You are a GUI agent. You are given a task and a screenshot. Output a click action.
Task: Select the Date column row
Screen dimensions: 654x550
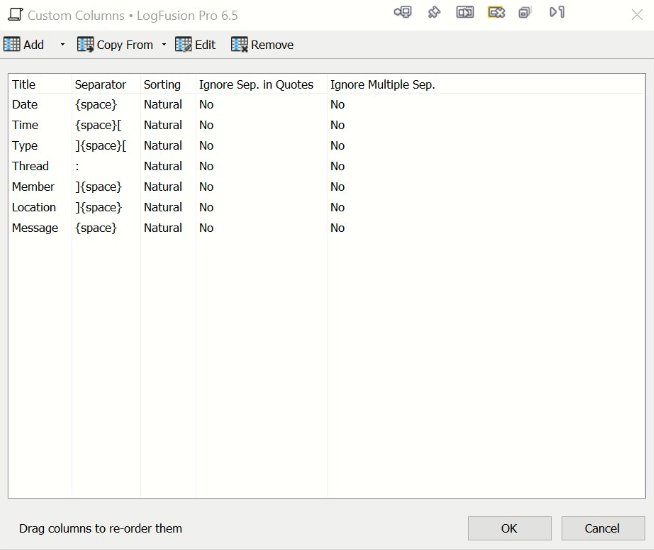click(25, 105)
